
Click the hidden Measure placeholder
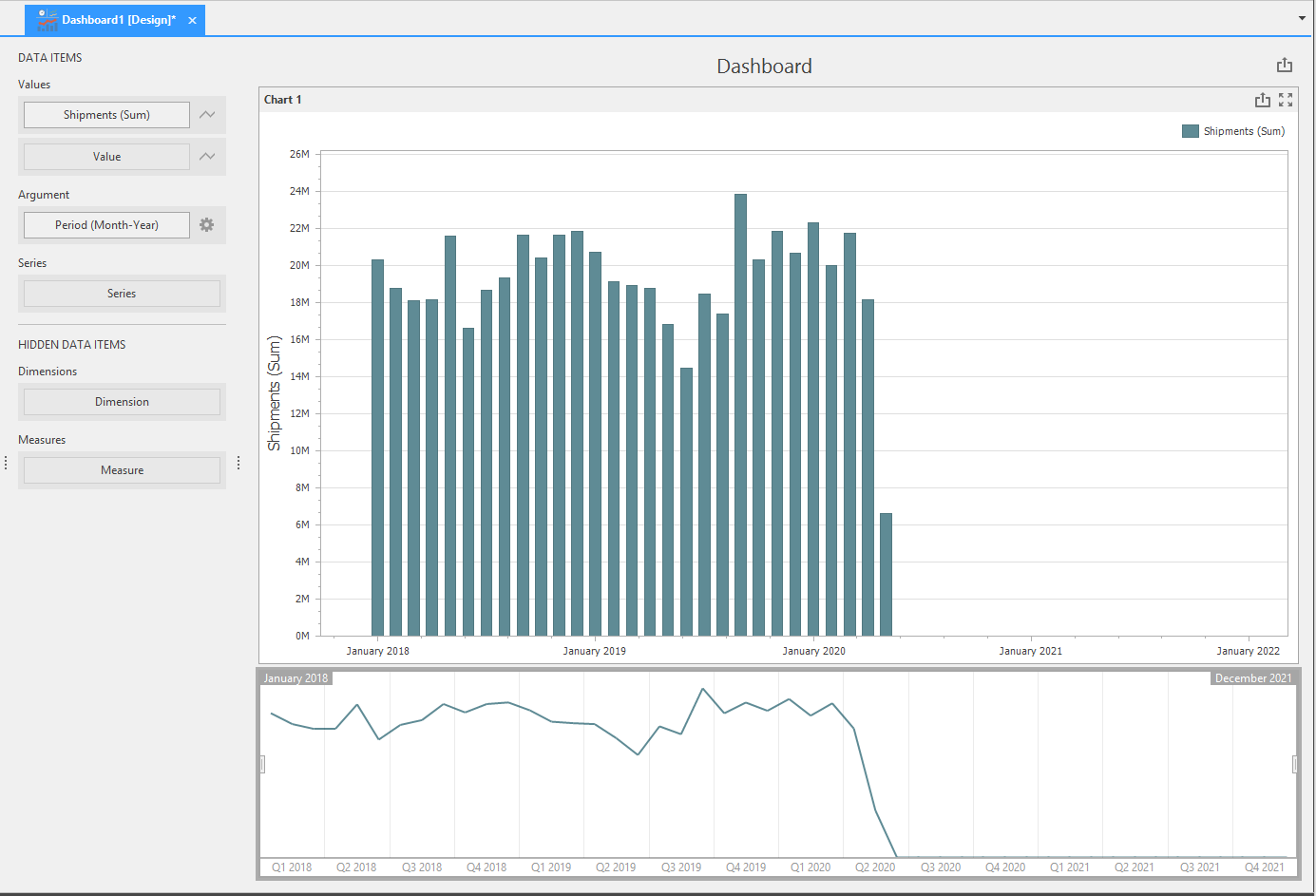point(122,470)
